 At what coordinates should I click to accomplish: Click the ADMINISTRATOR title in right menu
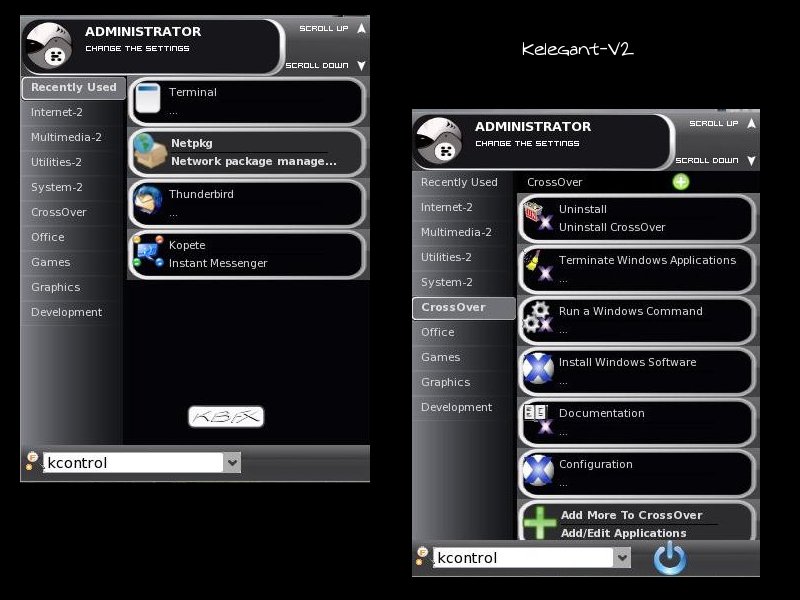click(x=533, y=127)
